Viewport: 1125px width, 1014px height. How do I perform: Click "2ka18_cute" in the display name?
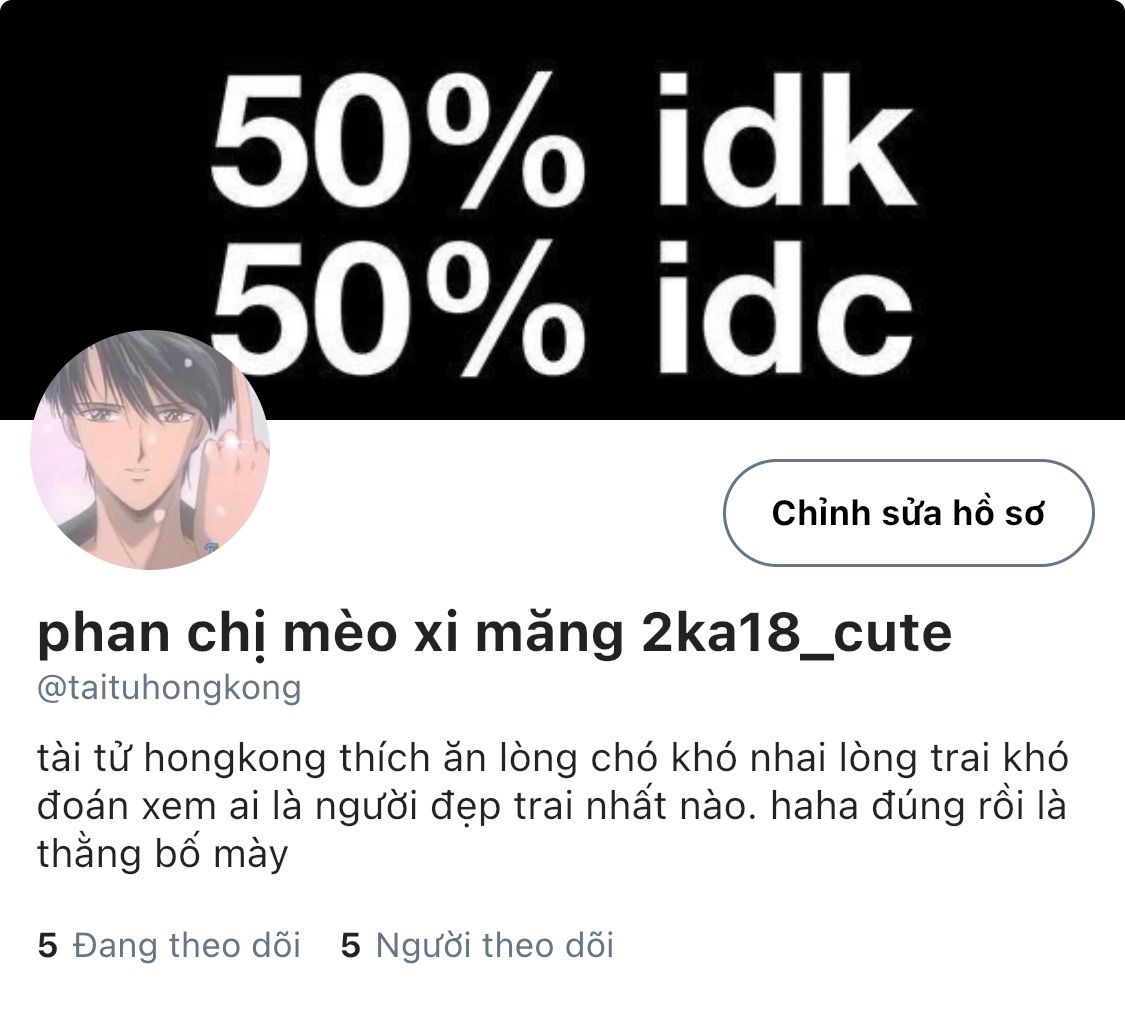(796, 634)
